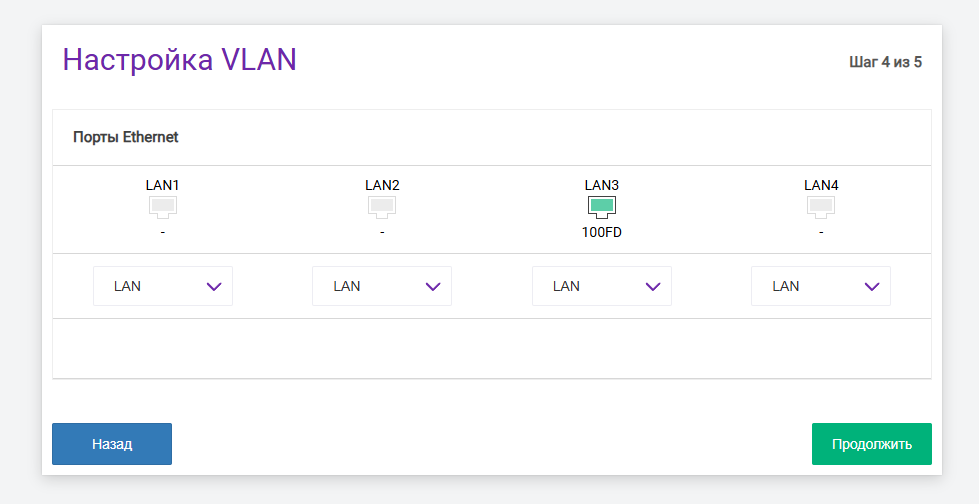The width and height of the screenshot is (979, 504).
Task: Click the Порты Ethernet section header
Action: 126,137
